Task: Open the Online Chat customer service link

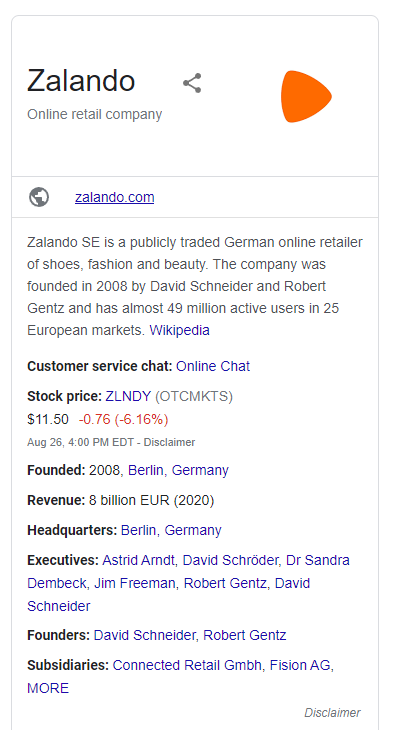Action: click(213, 366)
